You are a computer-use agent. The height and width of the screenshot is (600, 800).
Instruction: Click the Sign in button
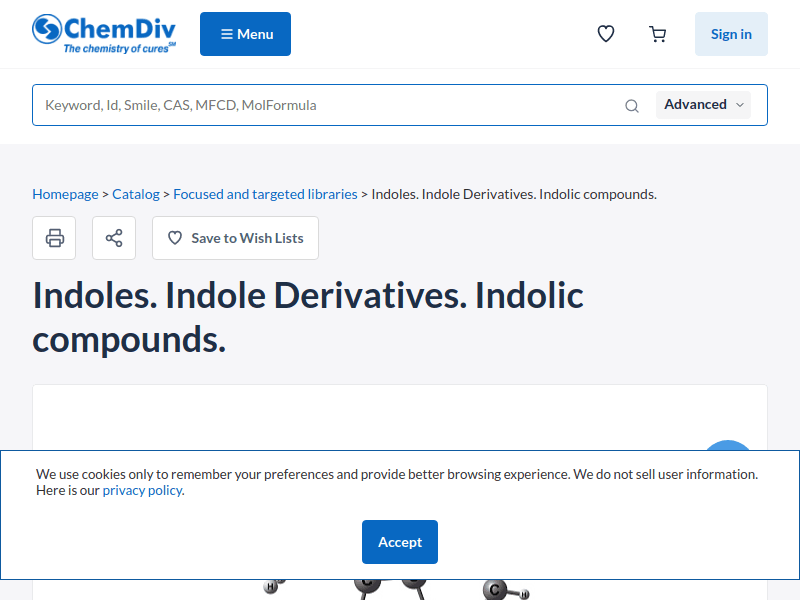[731, 34]
